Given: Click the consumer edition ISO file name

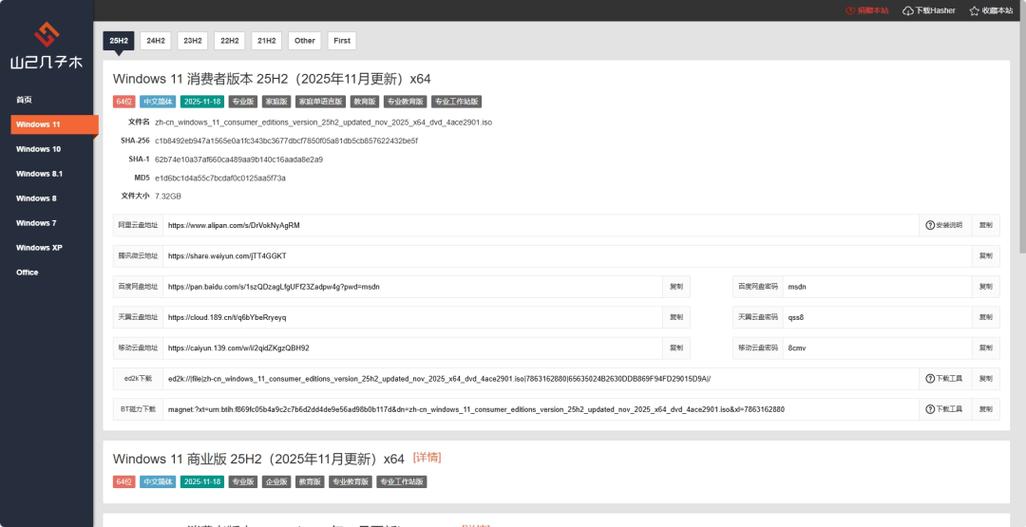Looking at the screenshot, I should (x=323, y=122).
